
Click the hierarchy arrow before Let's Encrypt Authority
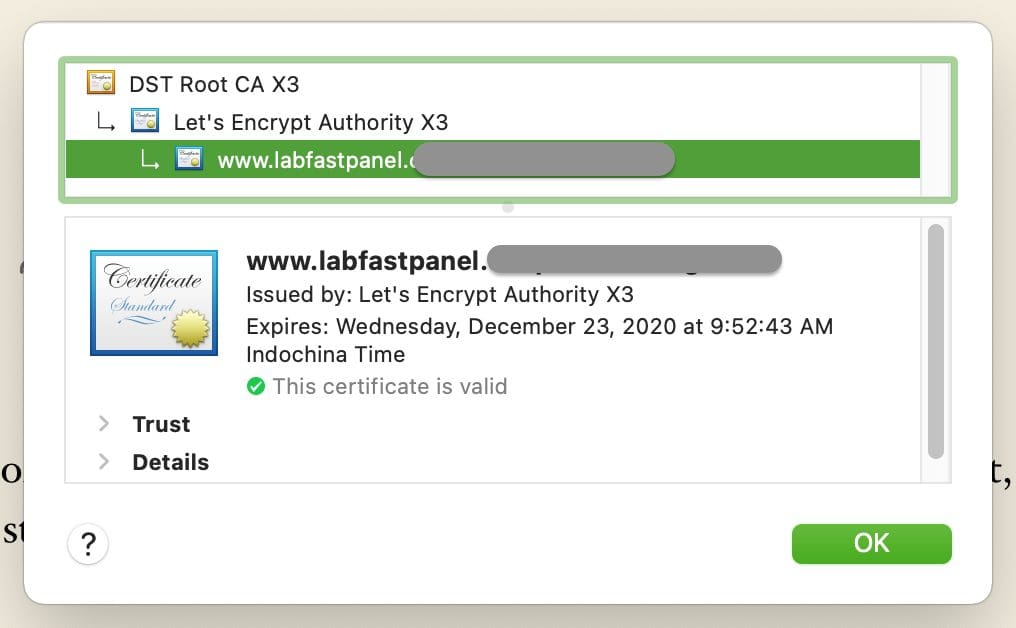pyautogui.click(x=105, y=123)
